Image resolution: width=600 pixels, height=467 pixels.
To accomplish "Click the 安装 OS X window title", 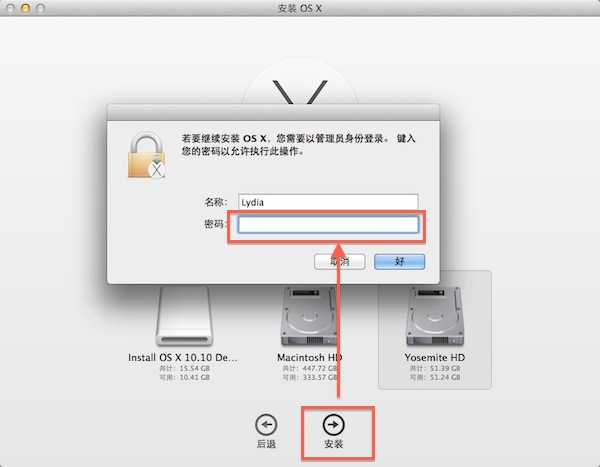I will pos(300,8).
